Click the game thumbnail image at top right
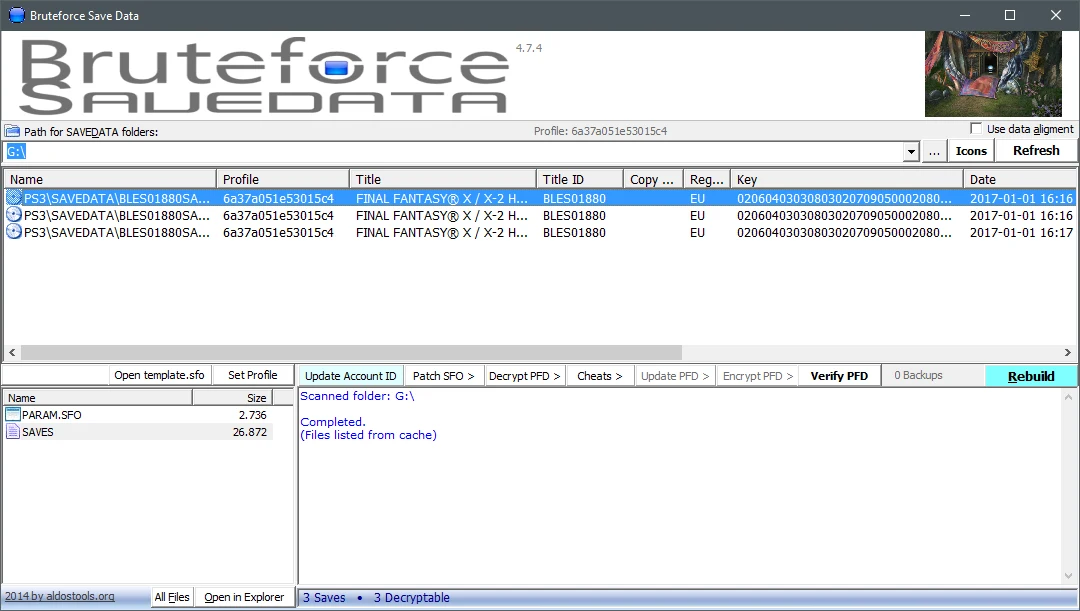 (993, 74)
